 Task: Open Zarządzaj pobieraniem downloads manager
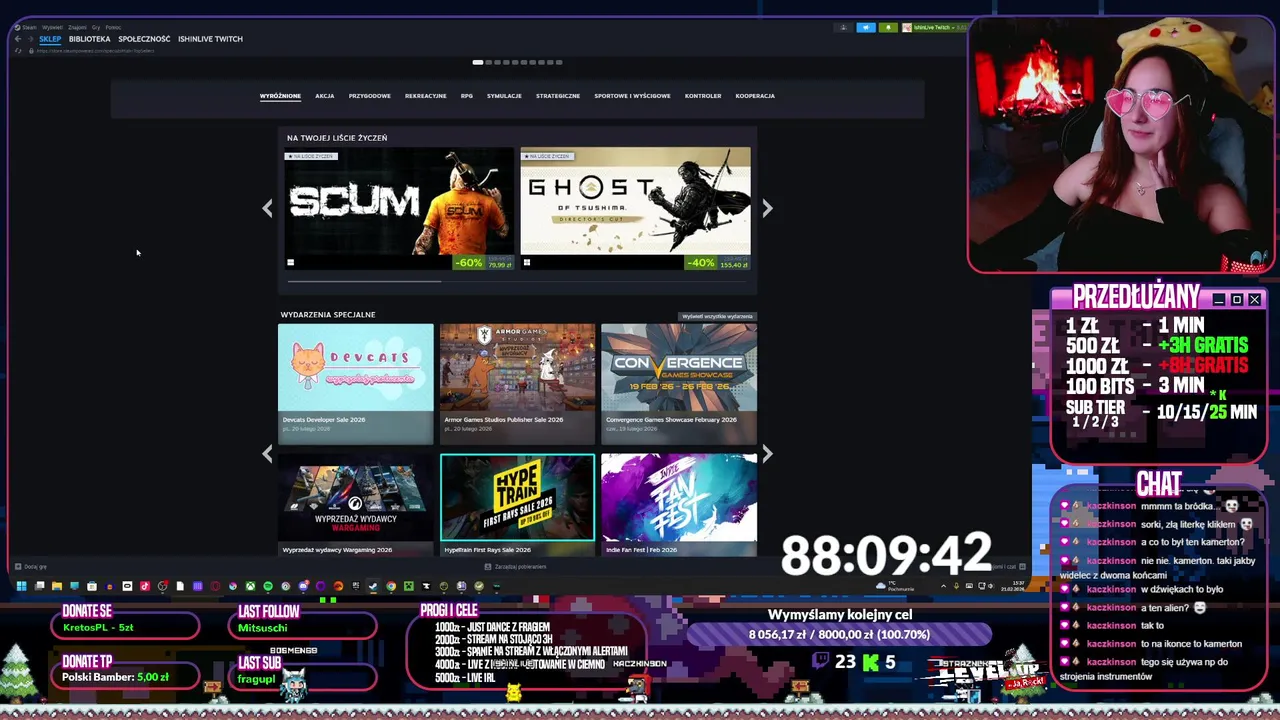pyautogui.click(x=515, y=567)
